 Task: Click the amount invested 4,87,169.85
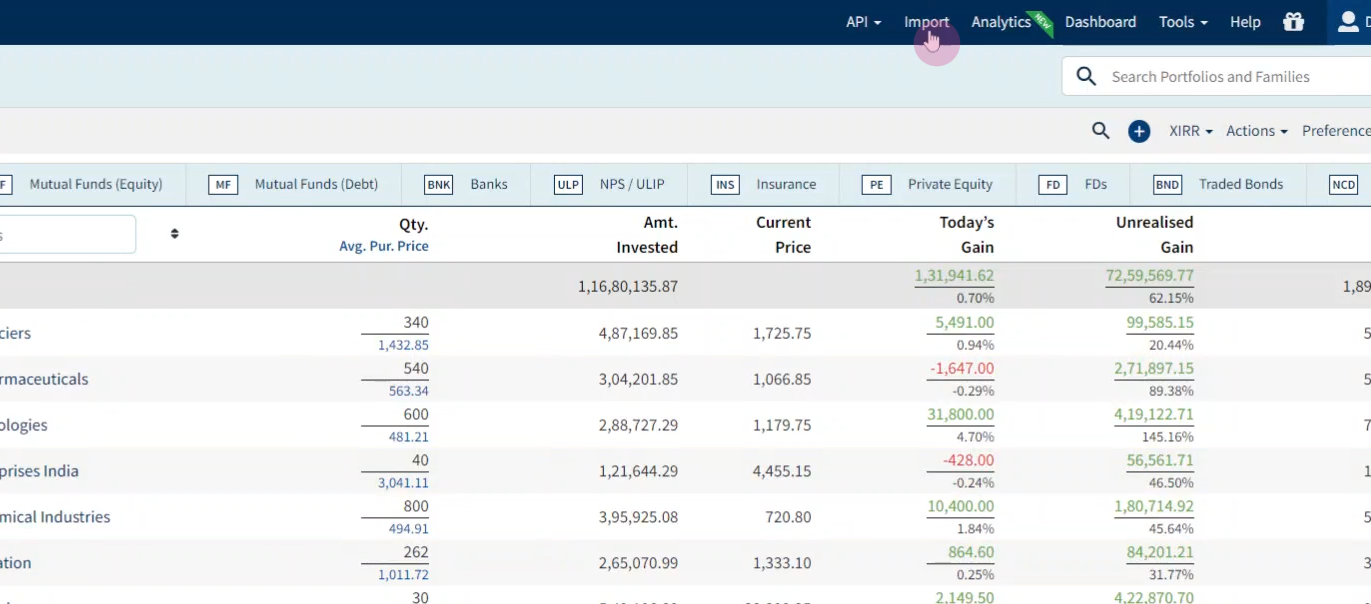point(638,333)
